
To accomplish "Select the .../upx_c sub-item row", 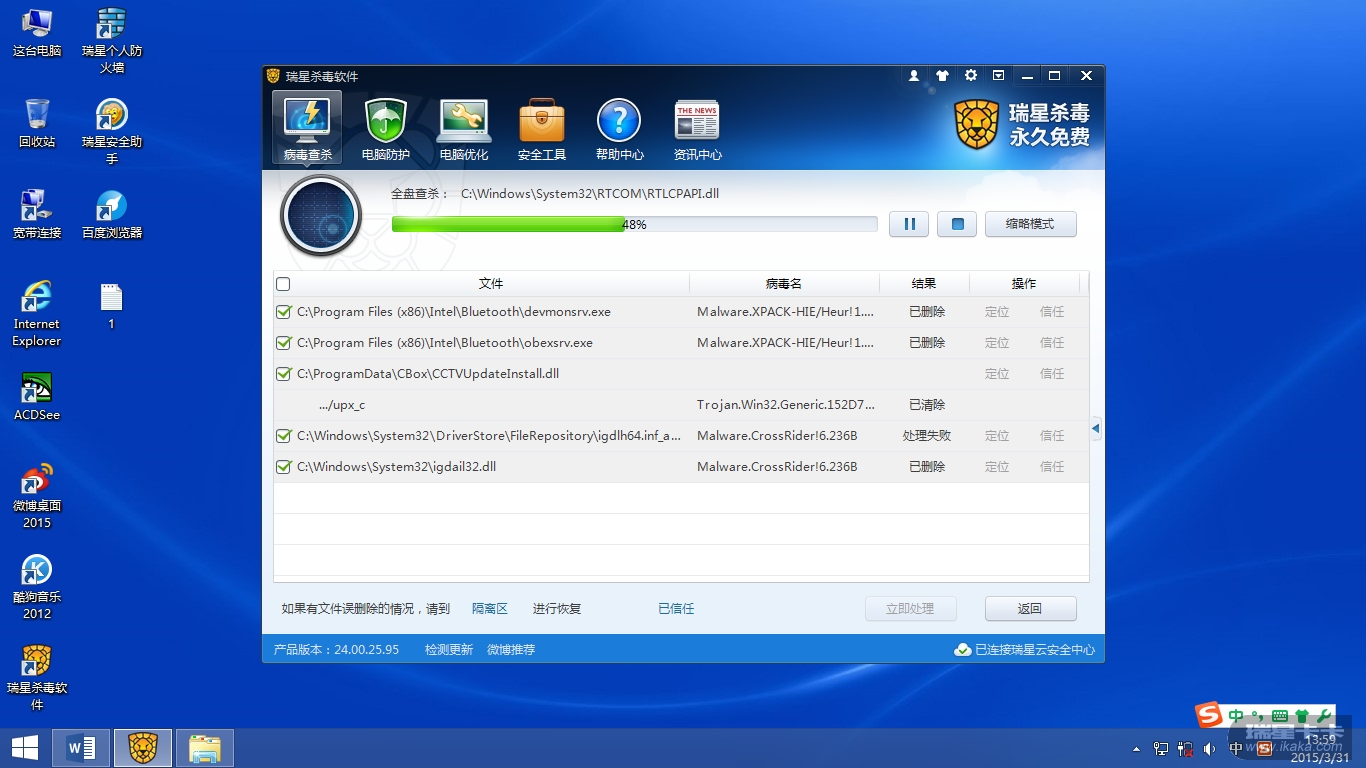I will click(681, 405).
